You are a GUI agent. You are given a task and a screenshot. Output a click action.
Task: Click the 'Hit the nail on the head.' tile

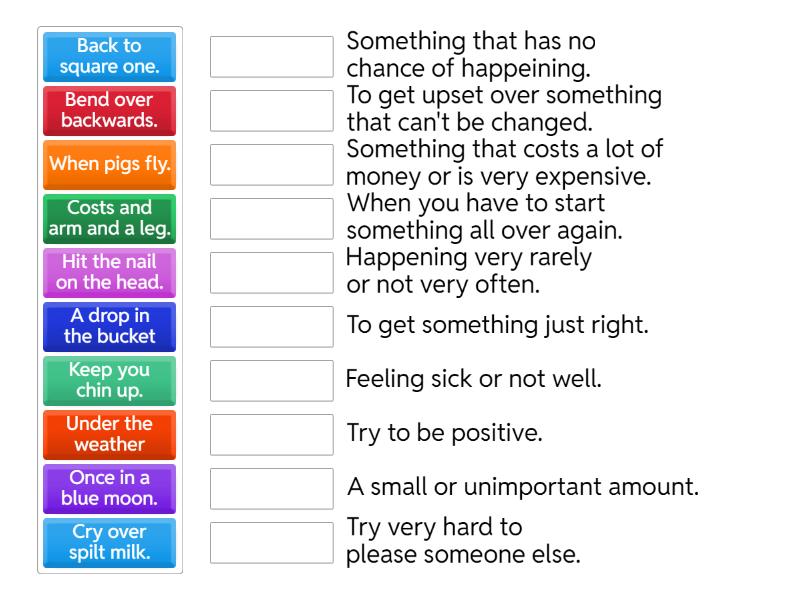pyautogui.click(x=109, y=273)
